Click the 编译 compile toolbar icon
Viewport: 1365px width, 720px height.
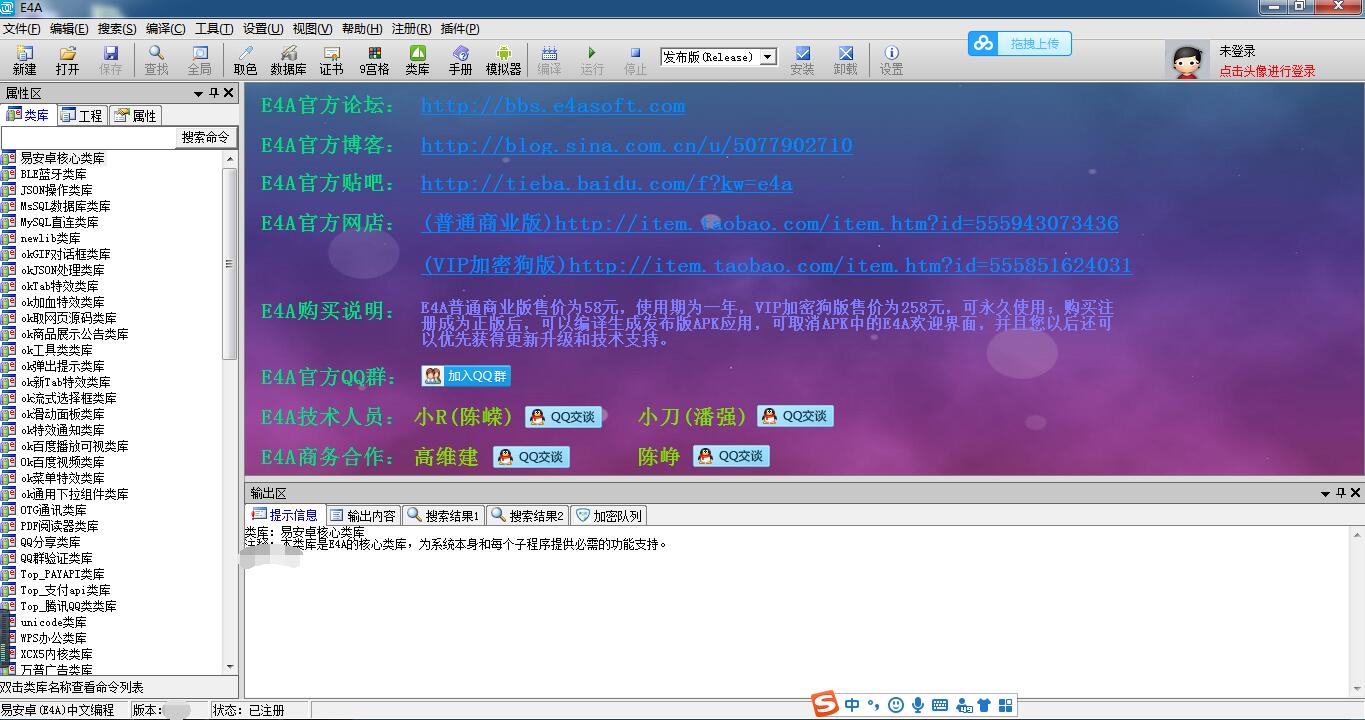(549, 60)
